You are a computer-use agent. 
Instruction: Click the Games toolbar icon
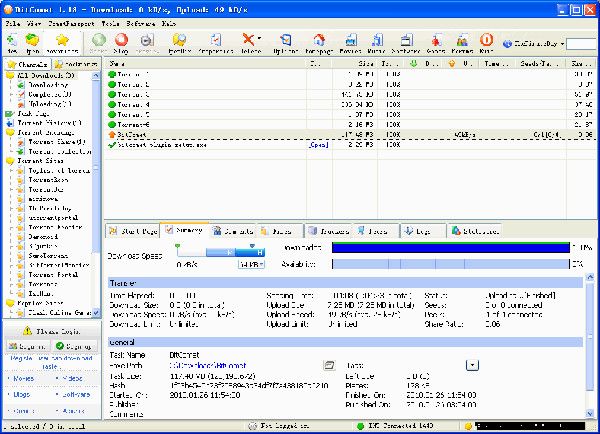(x=436, y=40)
